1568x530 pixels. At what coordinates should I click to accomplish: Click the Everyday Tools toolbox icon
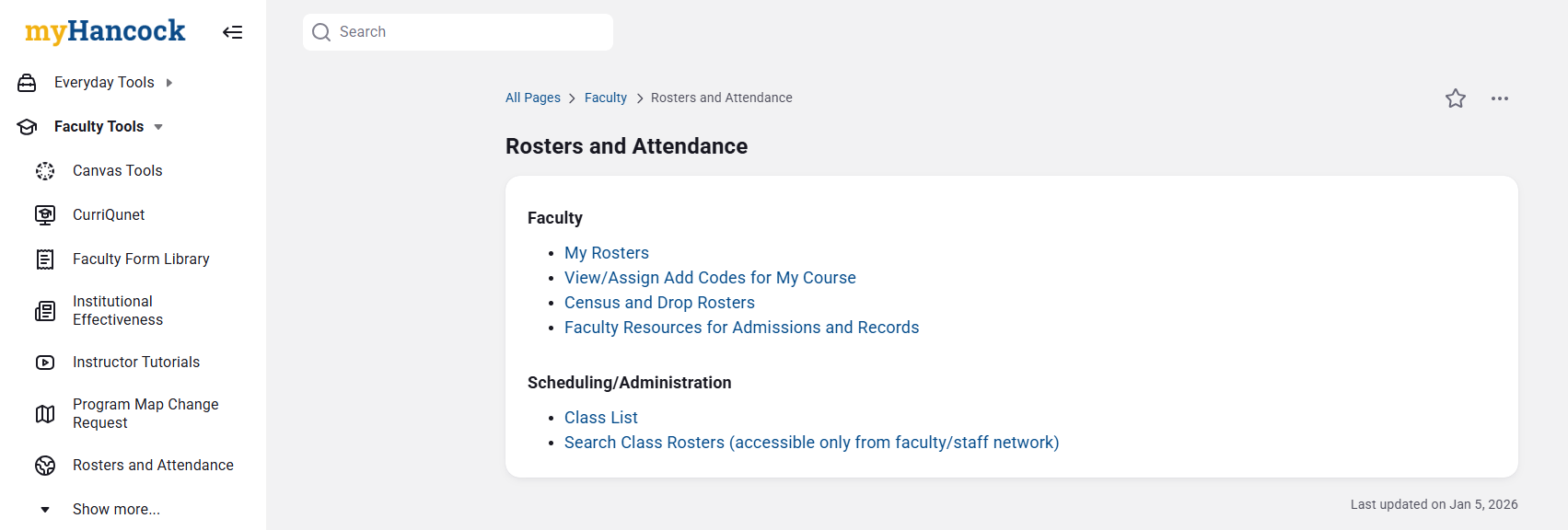click(28, 83)
